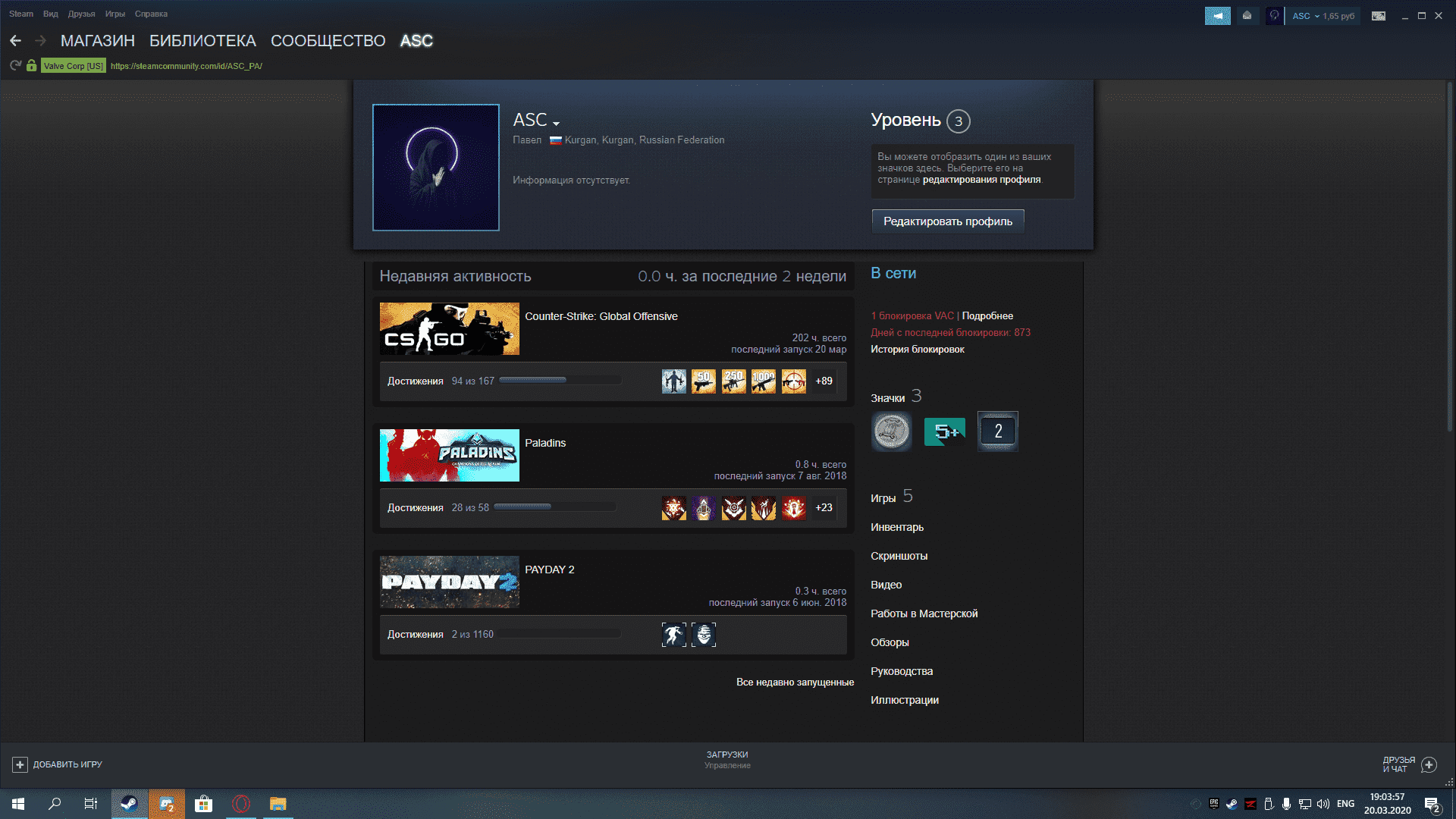
Task: Open the silver coin community badge
Action: [x=891, y=431]
